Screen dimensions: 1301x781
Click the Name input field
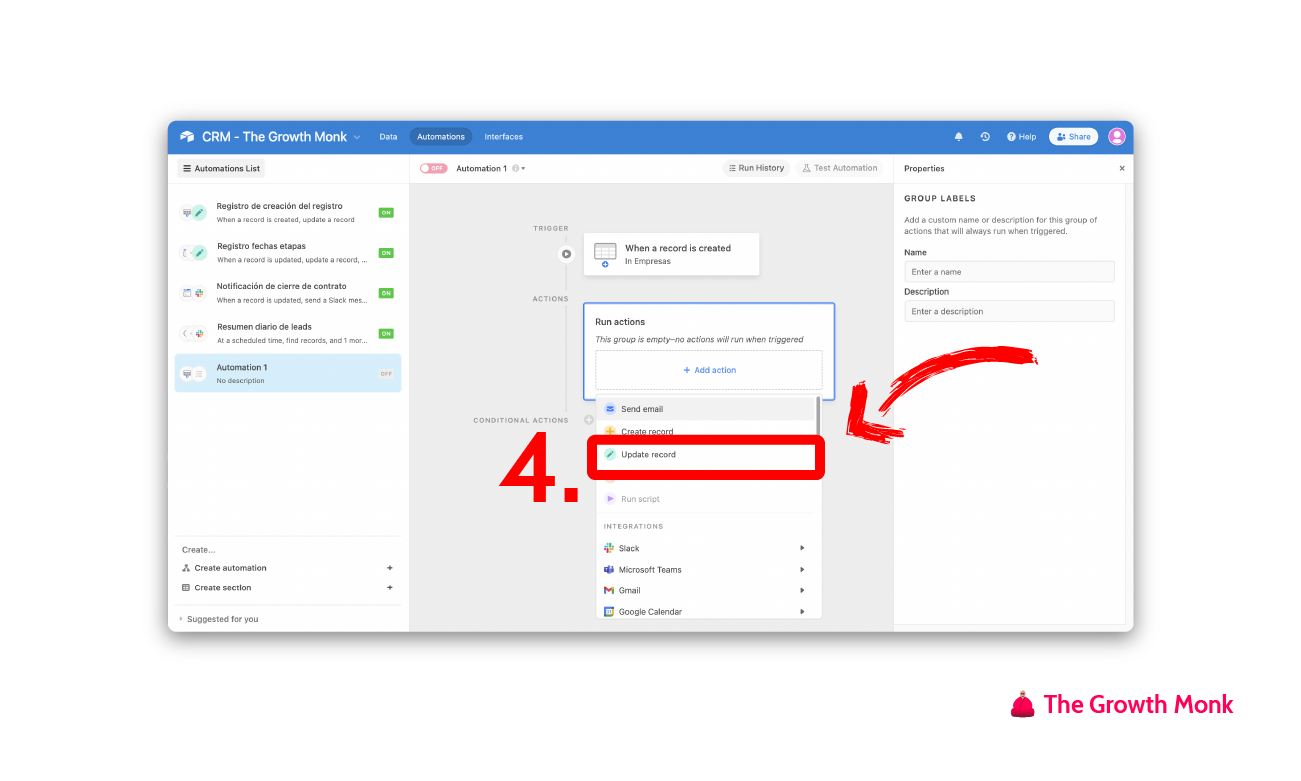pyautogui.click(x=1009, y=272)
